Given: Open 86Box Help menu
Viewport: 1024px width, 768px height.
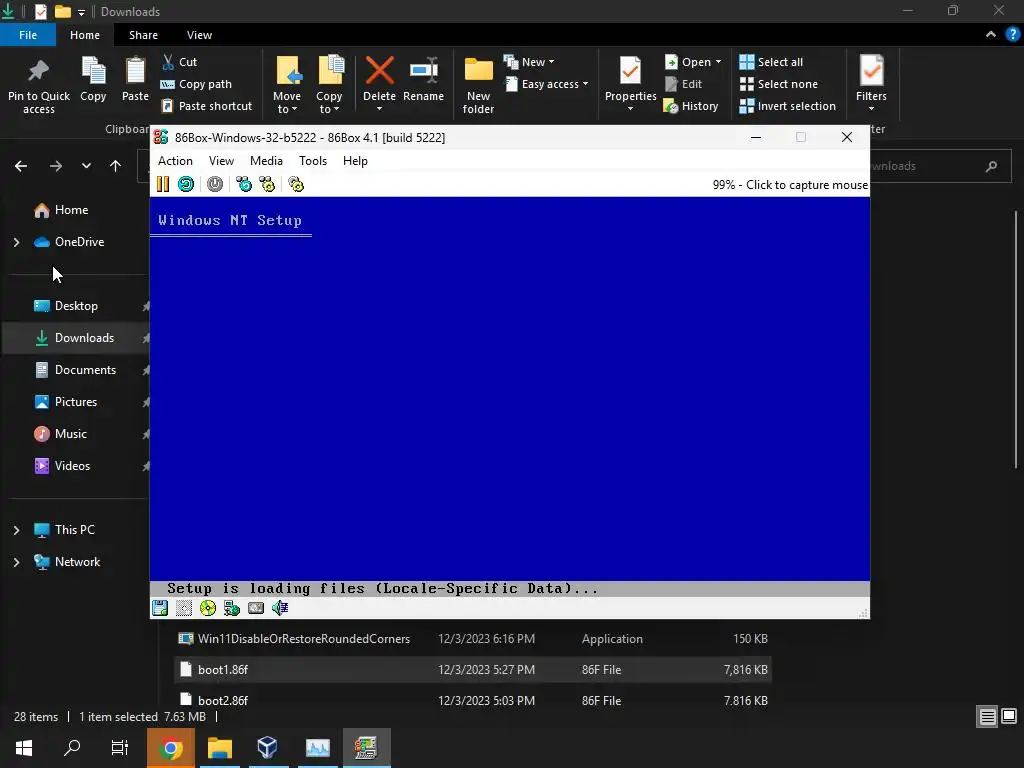Looking at the screenshot, I should pos(355,161).
